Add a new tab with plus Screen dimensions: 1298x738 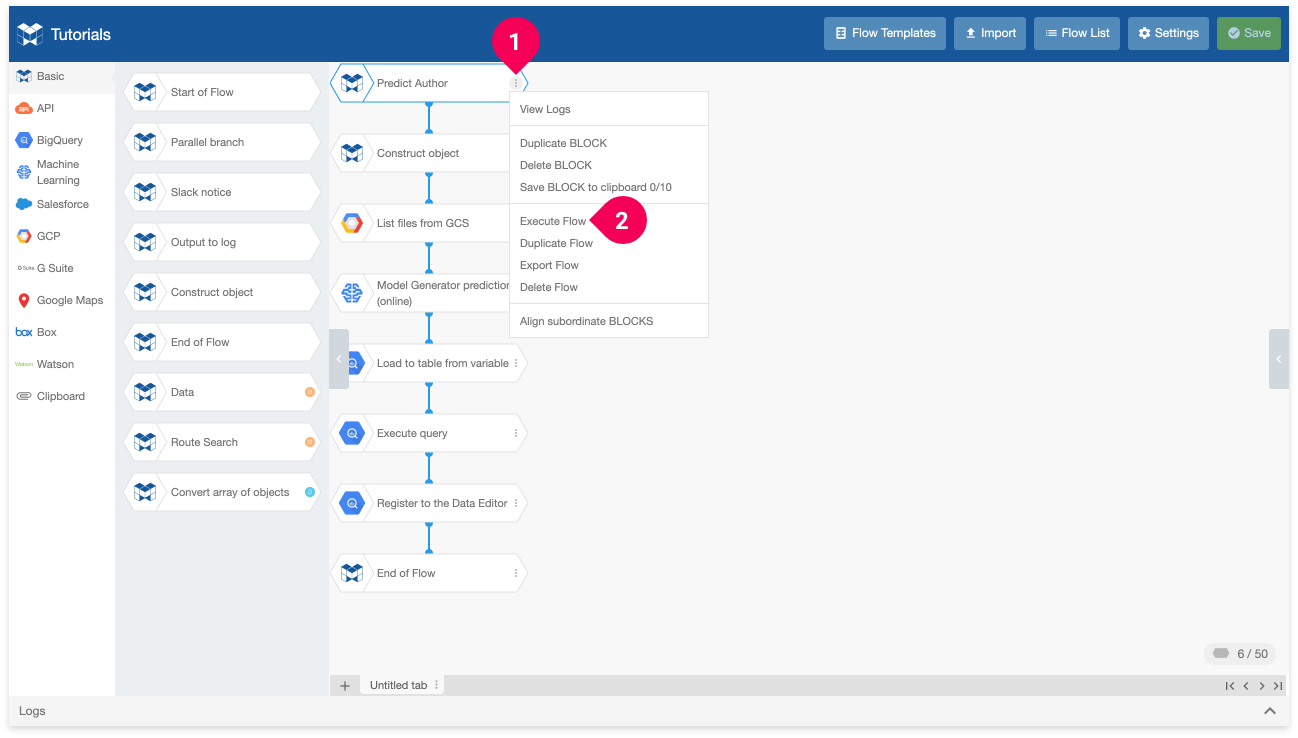(345, 685)
